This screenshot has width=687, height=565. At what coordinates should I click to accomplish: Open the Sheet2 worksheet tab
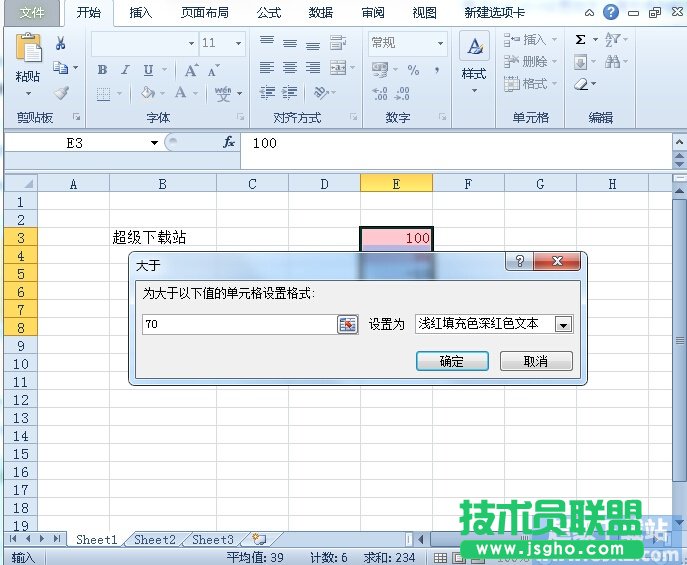point(154,540)
